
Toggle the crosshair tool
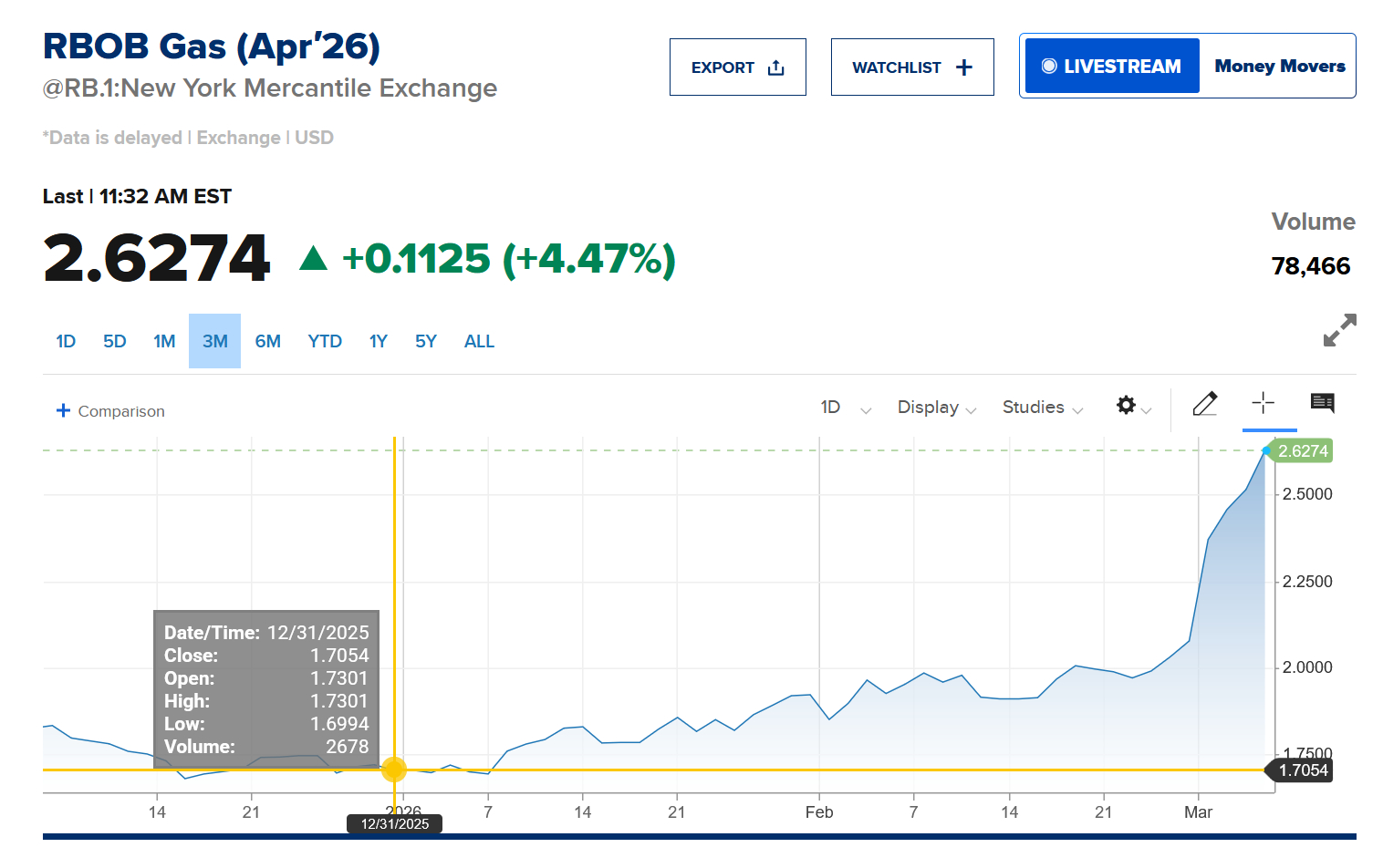(1263, 403)
